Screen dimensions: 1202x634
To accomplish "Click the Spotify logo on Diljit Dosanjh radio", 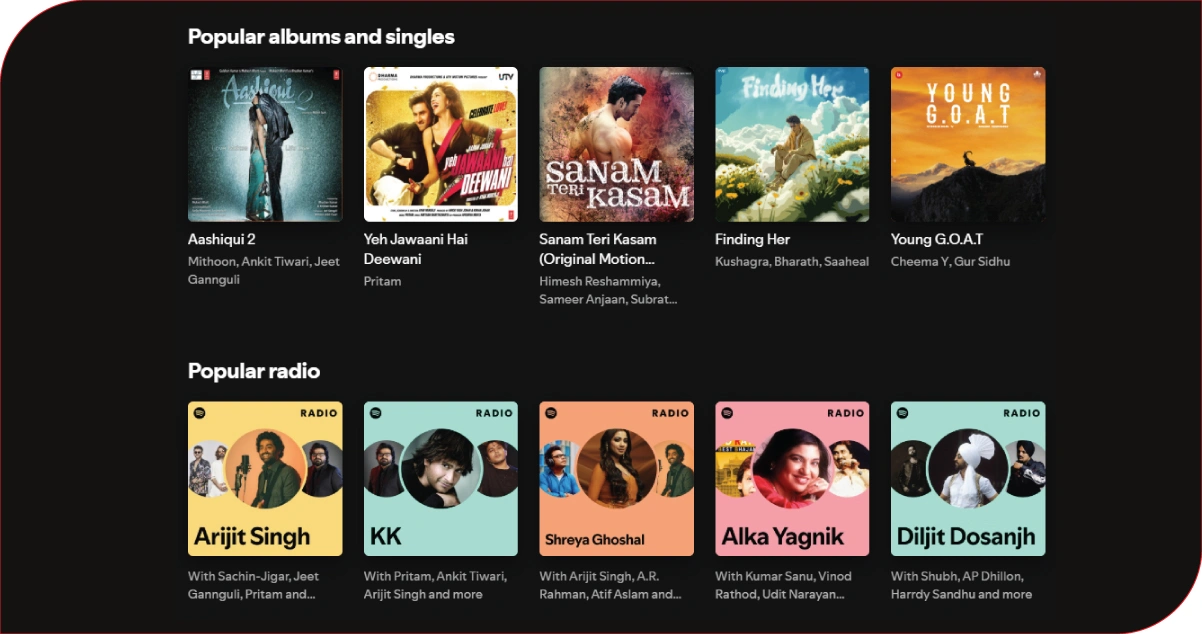I will [x=902, y=413].
